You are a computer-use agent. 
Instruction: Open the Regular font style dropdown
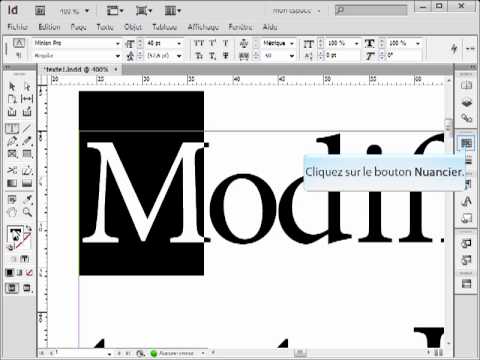117,56
